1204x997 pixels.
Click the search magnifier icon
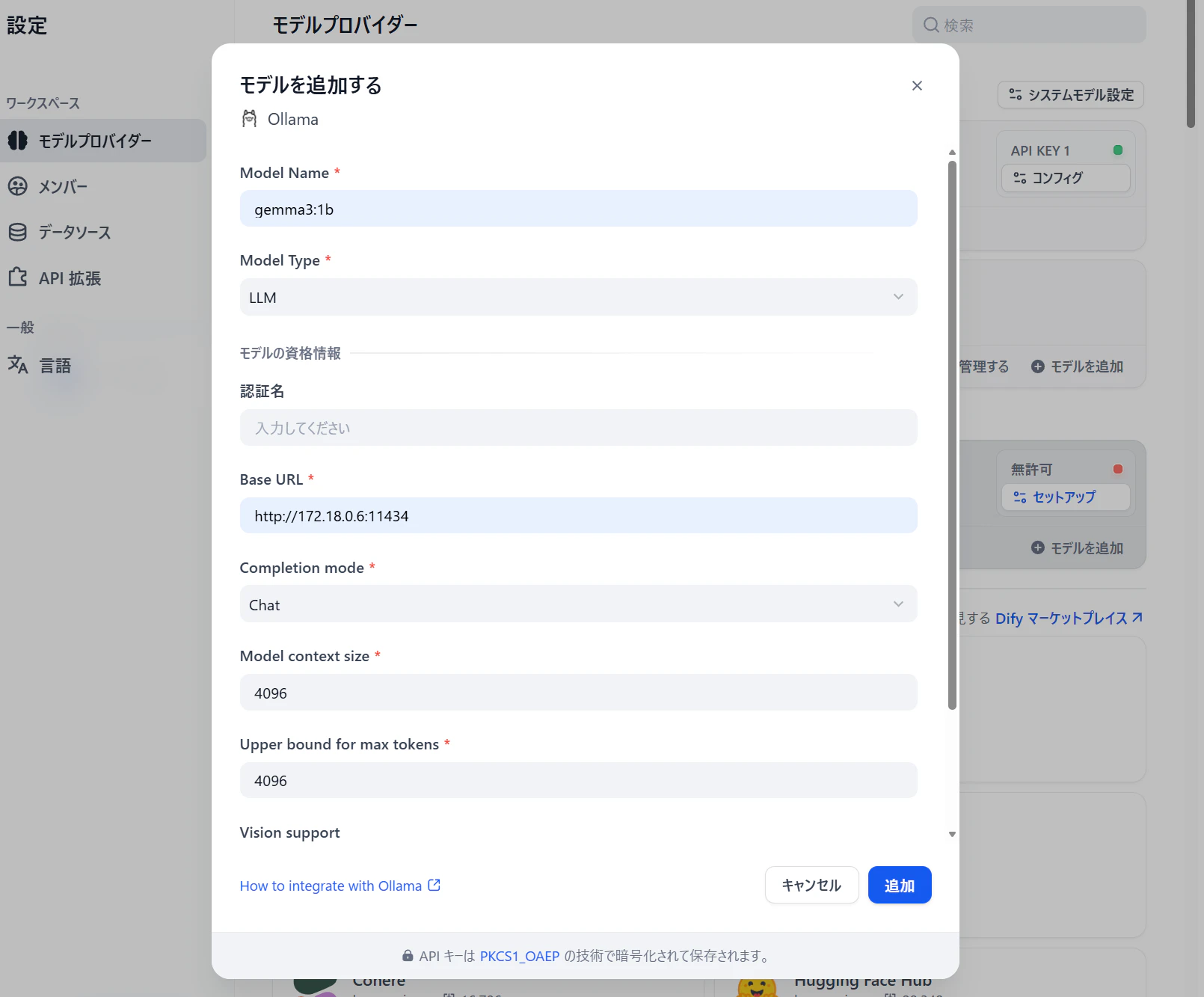click(931, 25)
